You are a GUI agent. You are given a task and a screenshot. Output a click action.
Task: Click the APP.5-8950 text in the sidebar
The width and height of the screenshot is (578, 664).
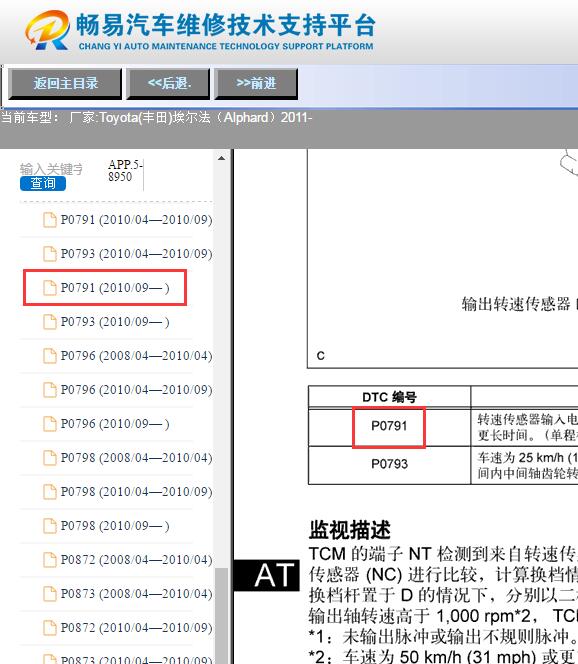coord(125,170)
